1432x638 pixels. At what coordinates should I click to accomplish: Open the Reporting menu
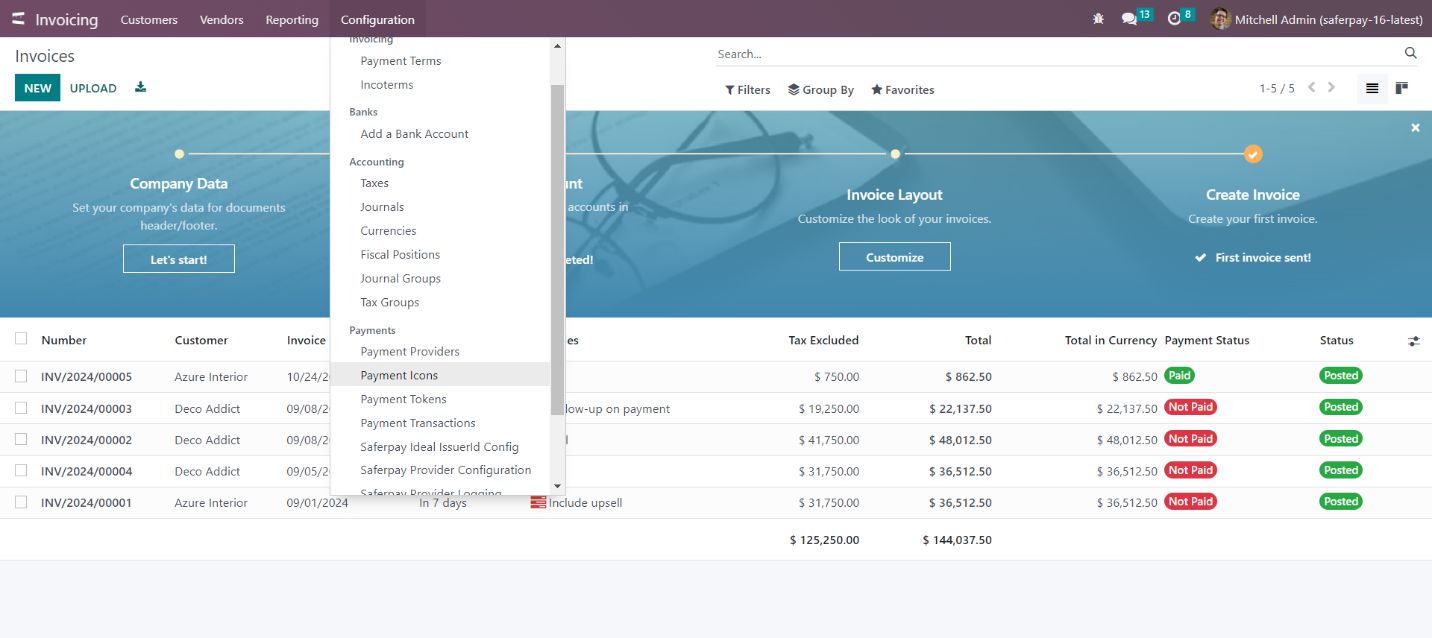(x=292, y=20)
